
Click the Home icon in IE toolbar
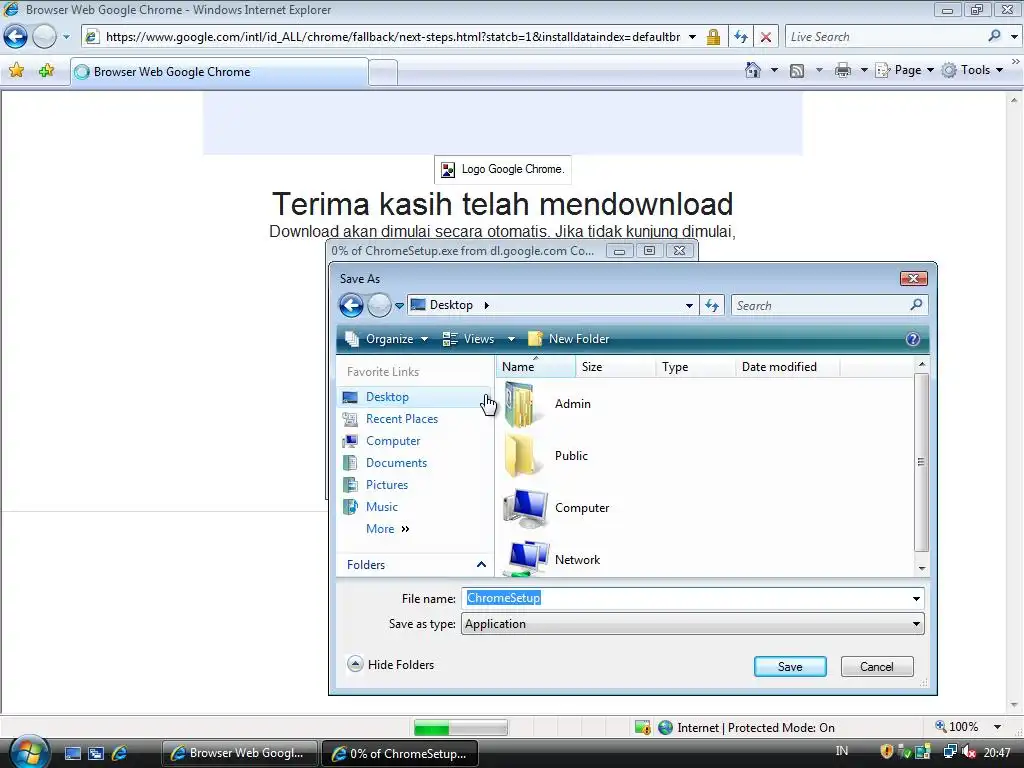(752, 70)
